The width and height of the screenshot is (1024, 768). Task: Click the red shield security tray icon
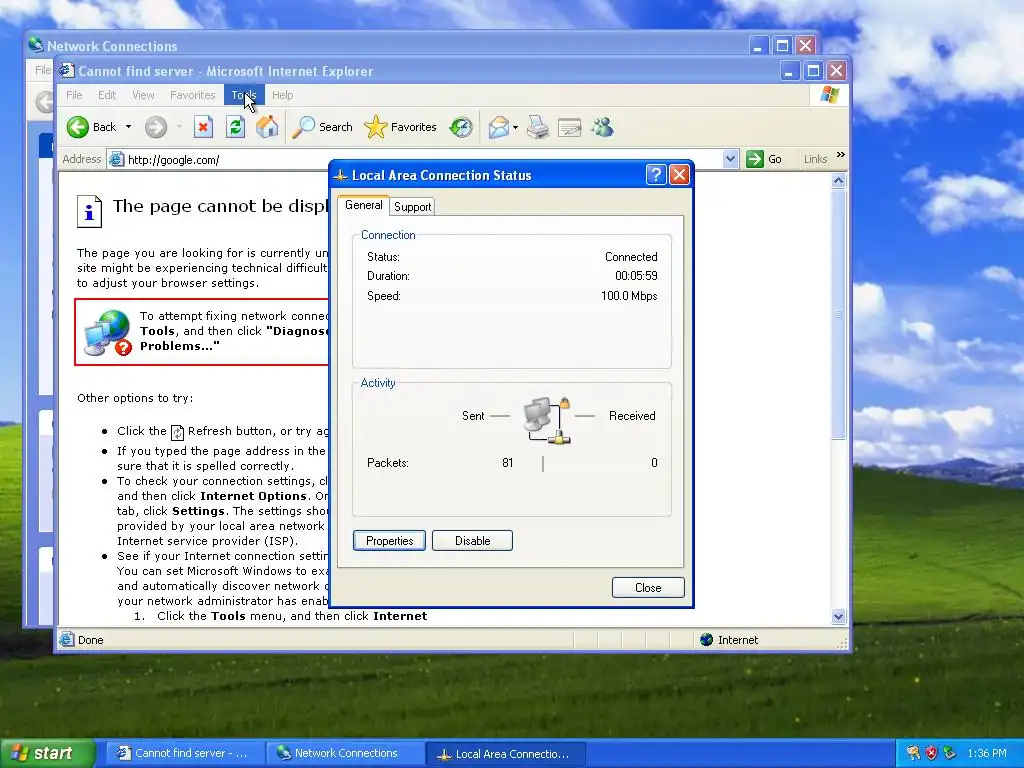point(931,753)
